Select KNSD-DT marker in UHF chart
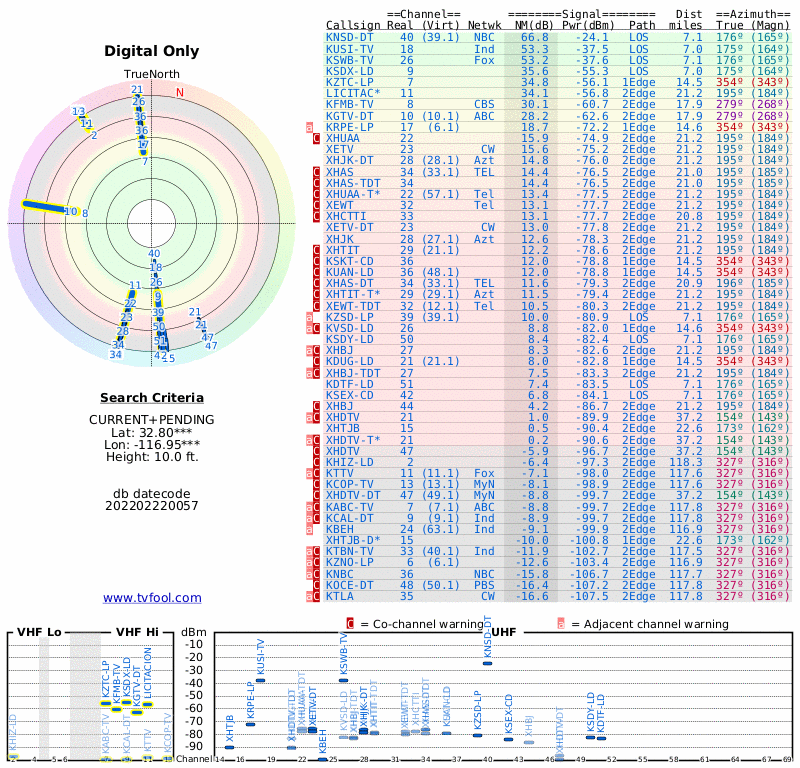 [x=487, y=663]
